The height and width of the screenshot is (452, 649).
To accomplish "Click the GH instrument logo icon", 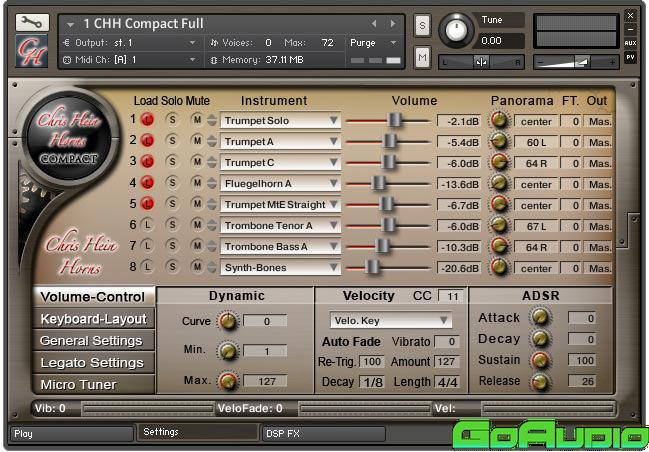I will tap(32, 51).
